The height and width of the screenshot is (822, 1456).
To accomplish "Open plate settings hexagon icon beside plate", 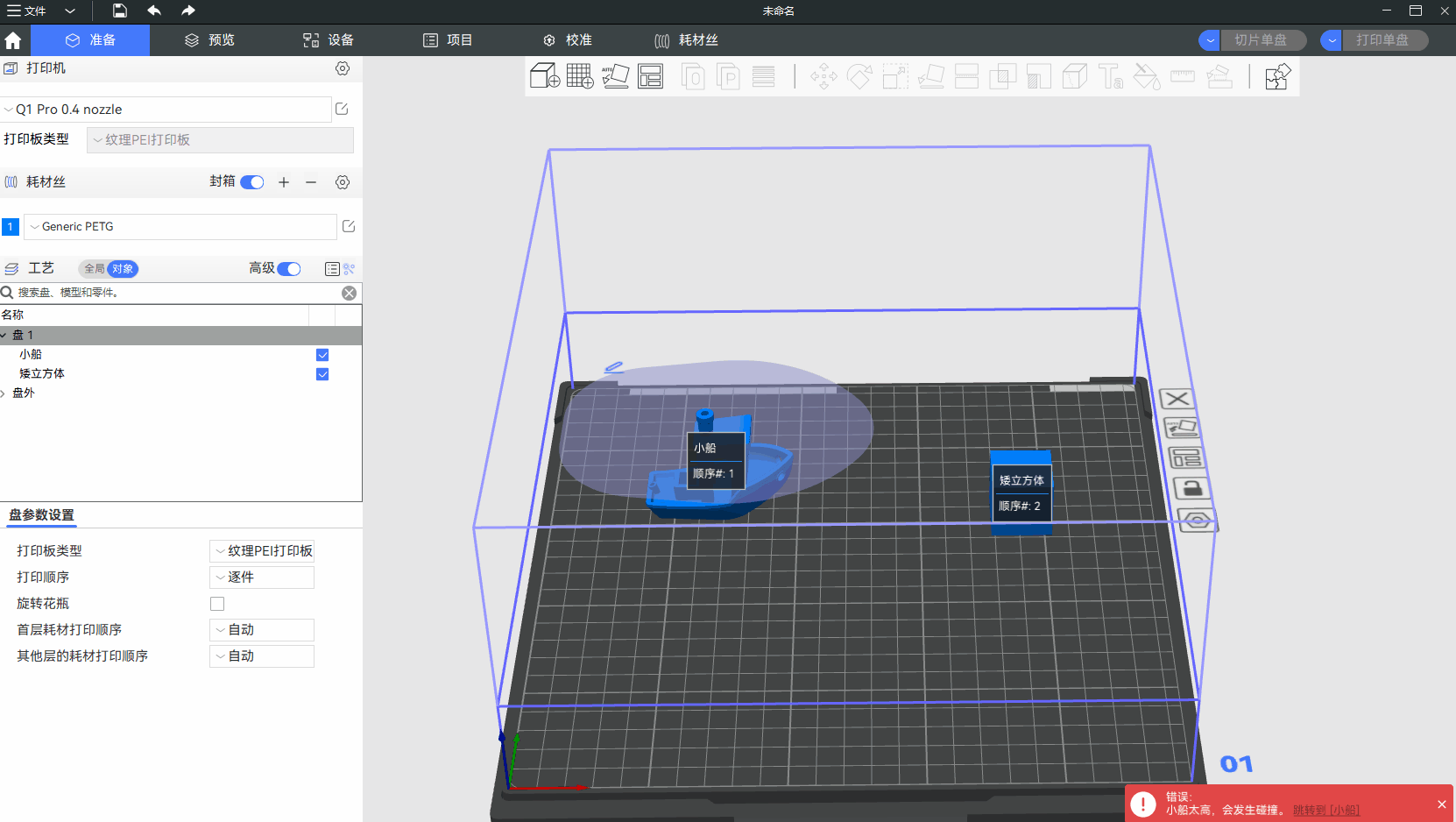I will pos(1197,521).
